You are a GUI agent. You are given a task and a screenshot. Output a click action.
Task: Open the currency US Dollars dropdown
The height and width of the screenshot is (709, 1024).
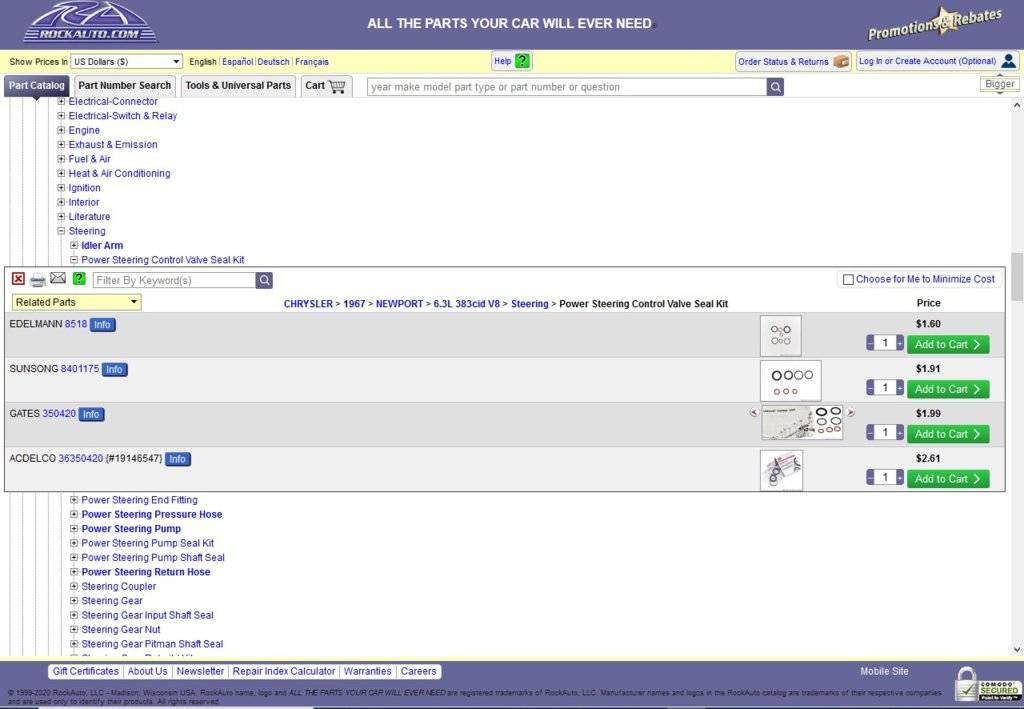coord(127,62)
